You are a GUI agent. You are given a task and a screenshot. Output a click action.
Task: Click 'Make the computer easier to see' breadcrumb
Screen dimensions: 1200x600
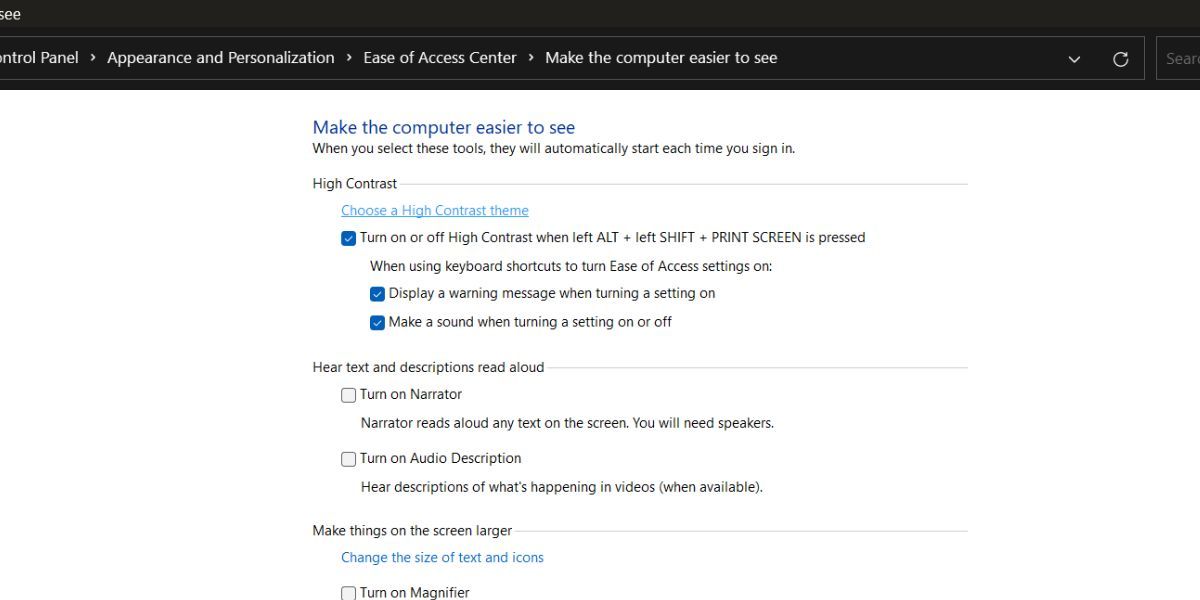661,58
